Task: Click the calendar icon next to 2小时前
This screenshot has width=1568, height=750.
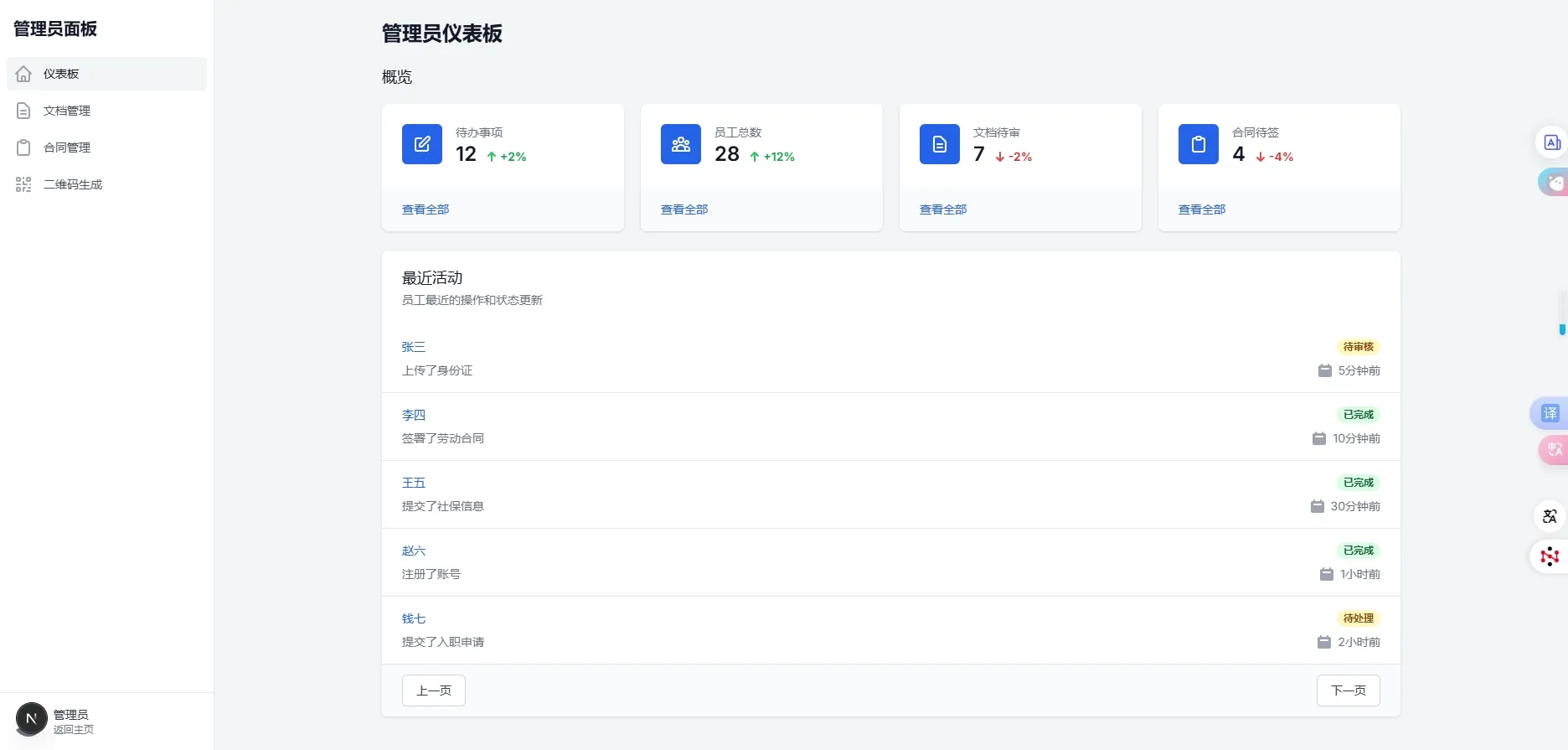Action: point(1324,642)
